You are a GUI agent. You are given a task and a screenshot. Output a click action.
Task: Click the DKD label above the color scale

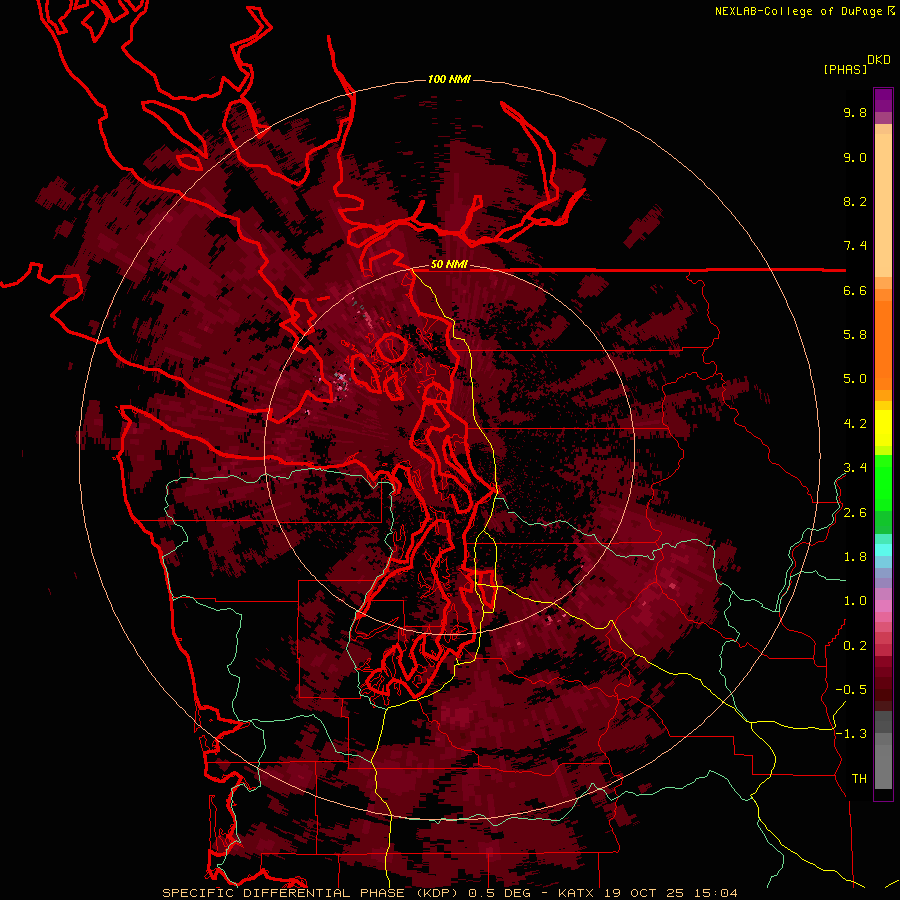click(879, 59)
